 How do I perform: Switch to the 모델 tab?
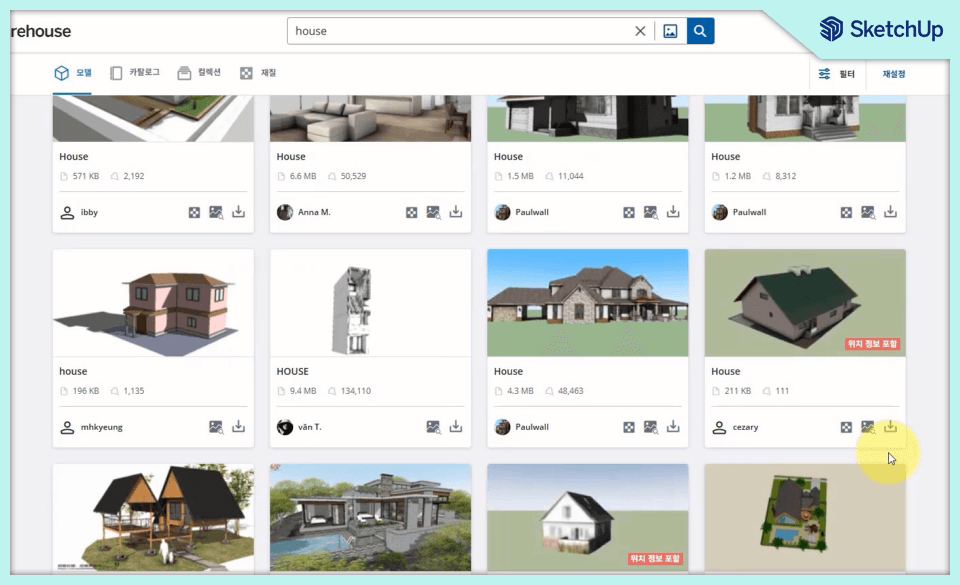click(73, 73)
